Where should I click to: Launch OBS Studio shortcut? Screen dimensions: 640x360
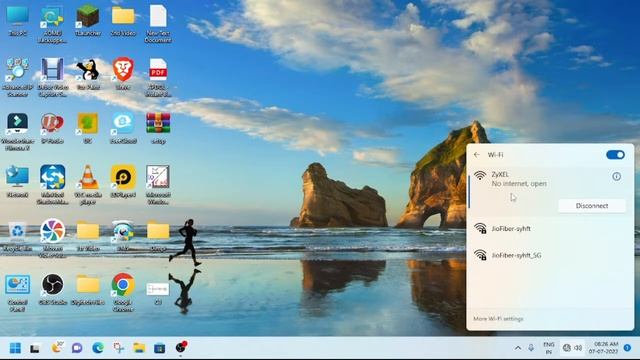tap(53, 289)
